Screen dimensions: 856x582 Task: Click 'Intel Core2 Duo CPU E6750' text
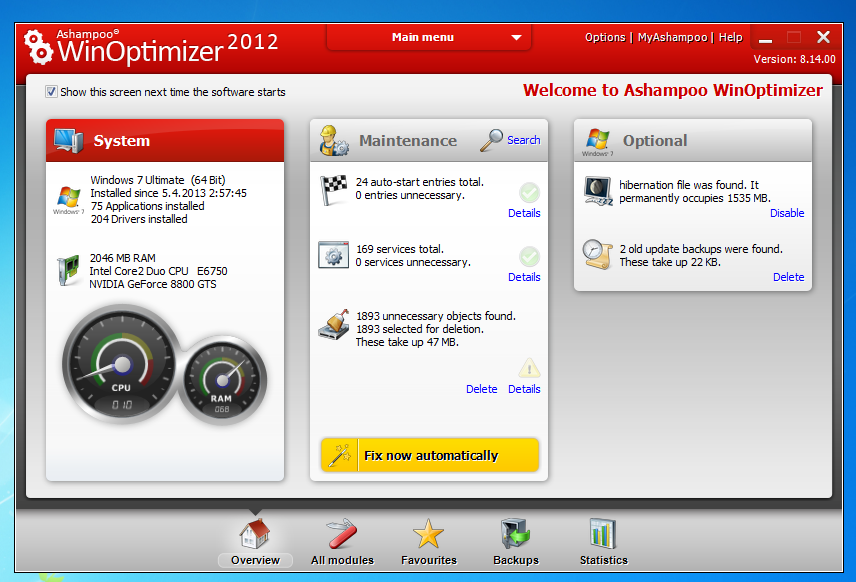tap(158, 271)
